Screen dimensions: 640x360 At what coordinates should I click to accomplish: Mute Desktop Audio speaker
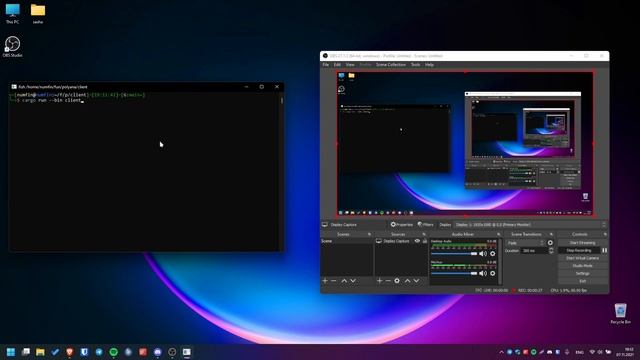pyautogui.click(x=483, y=253)
